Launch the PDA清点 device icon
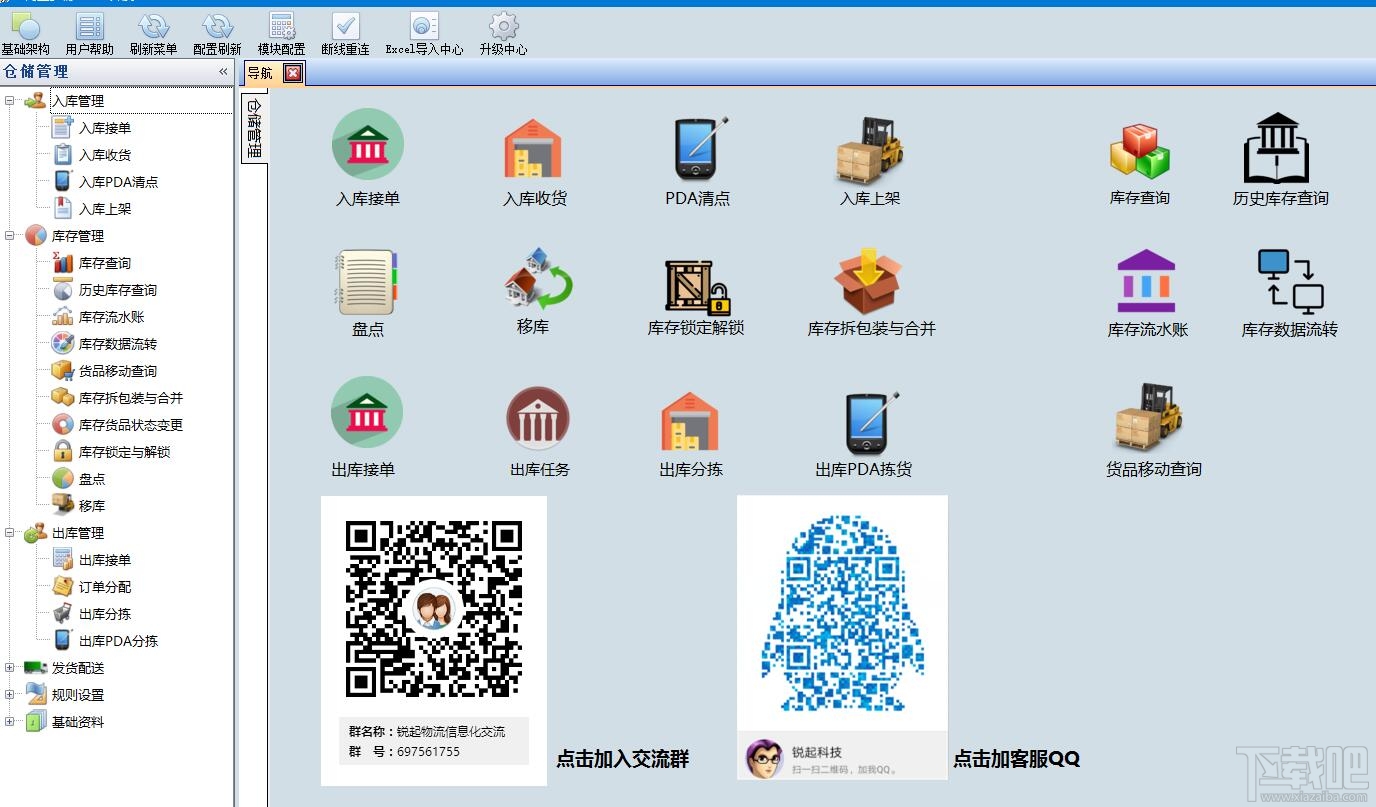This screenshot has height=807, width=1376. [700, 148]
